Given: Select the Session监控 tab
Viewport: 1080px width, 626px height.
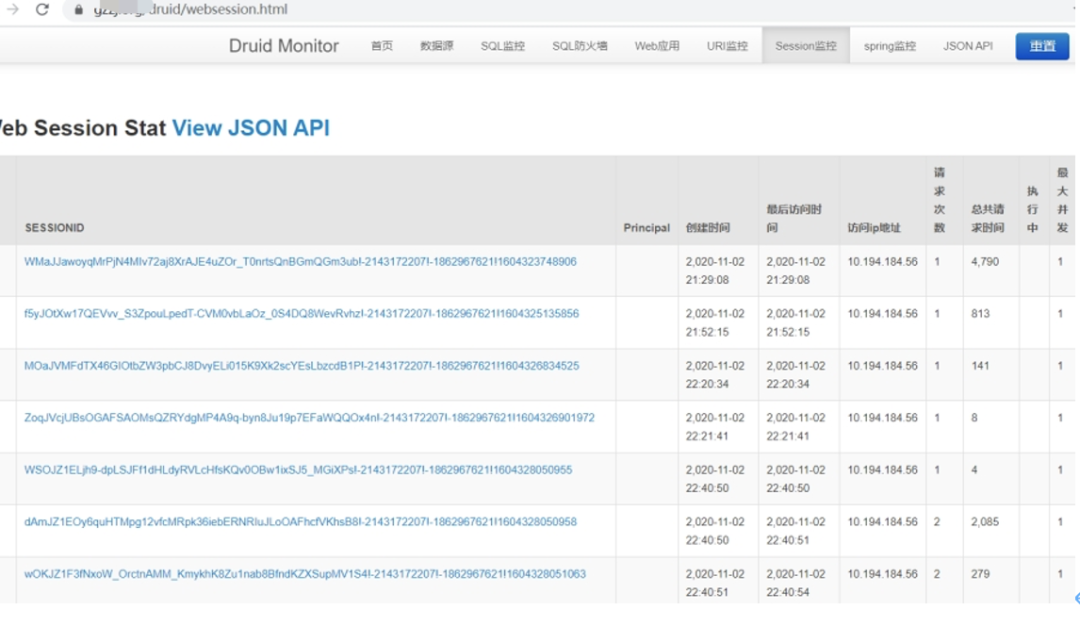Looking at the screenshot, I should [x=805, y=46].
